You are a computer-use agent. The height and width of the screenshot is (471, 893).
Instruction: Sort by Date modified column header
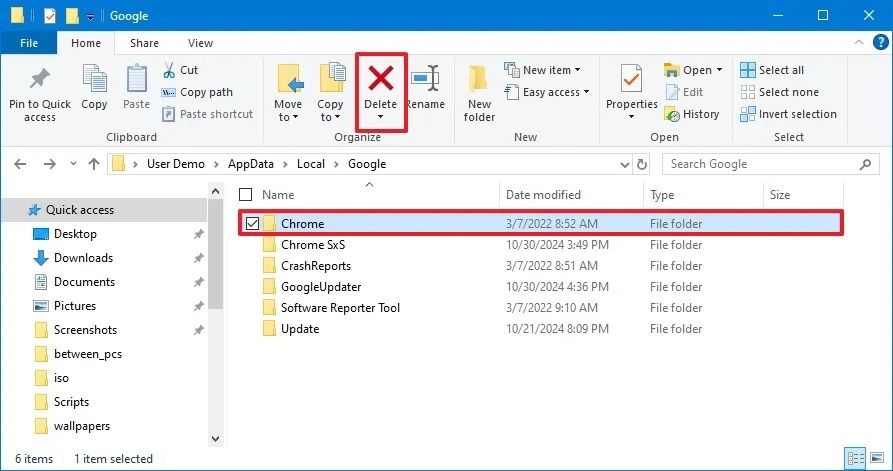543,195
